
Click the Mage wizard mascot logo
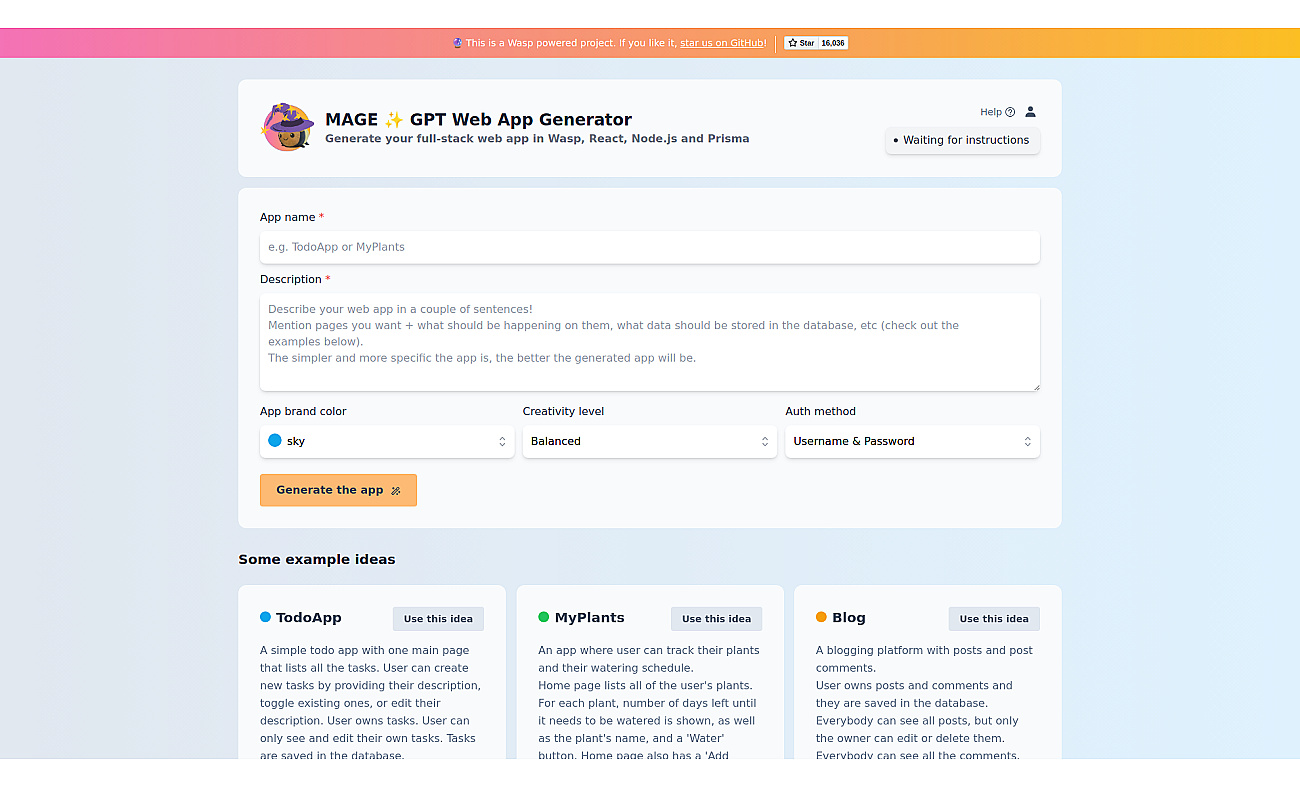click(x=287, y=127)
